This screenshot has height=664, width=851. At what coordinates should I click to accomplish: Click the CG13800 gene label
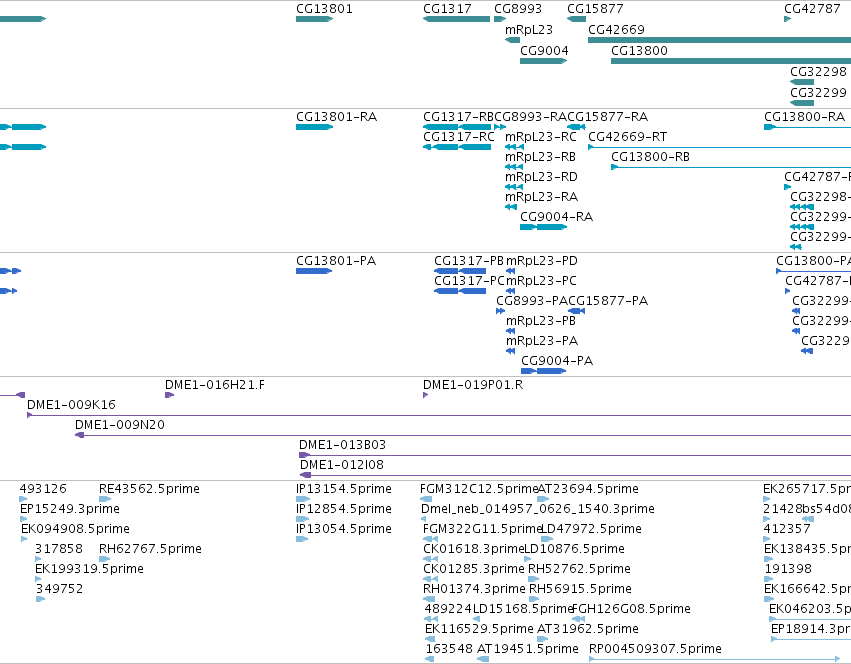(639, 51)
